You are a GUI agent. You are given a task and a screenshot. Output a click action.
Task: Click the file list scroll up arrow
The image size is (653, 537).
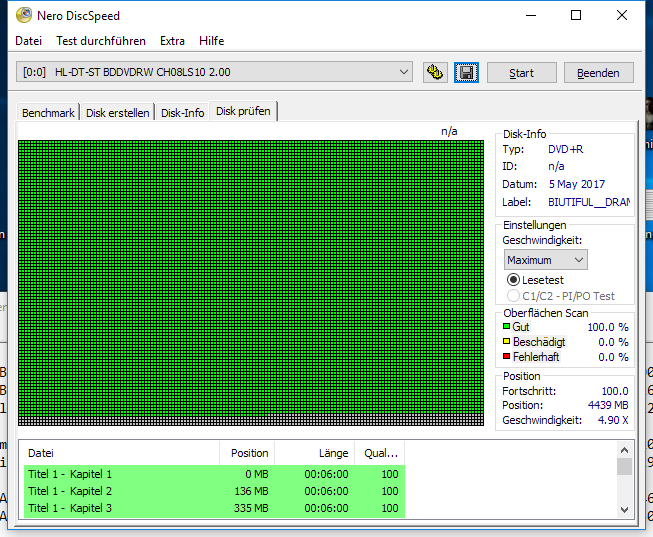[624, 450]
